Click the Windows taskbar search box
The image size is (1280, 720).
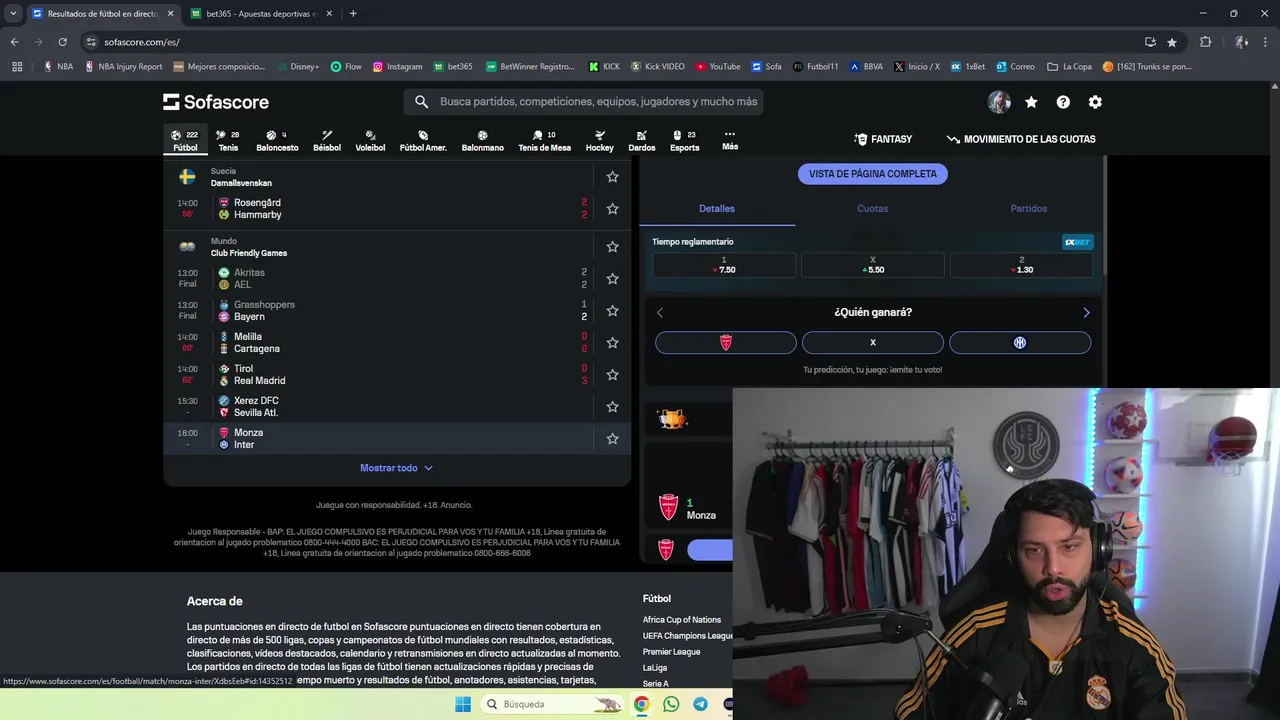point(553,704)
